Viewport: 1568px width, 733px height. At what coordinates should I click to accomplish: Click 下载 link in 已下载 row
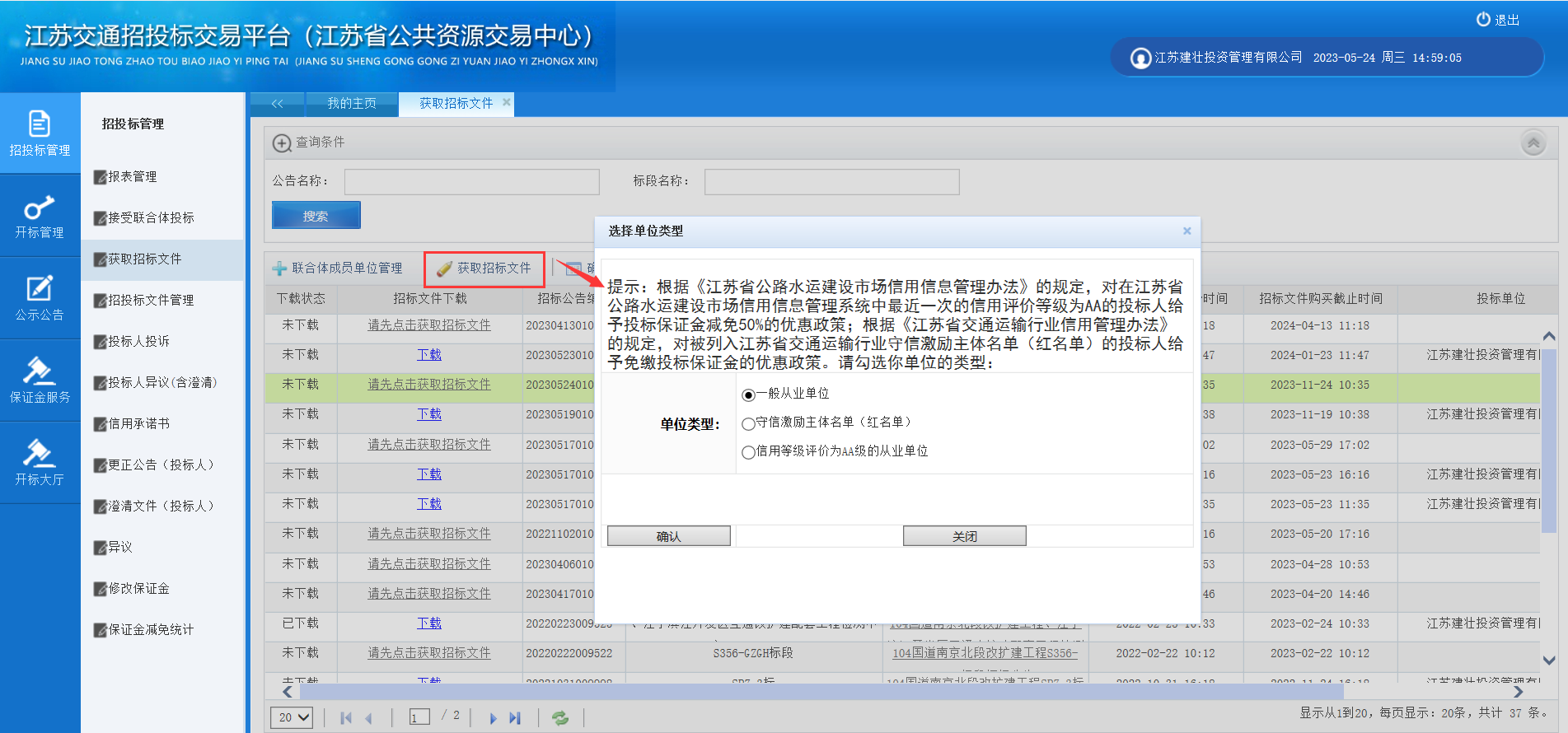pyautogui.click(x=429, y=623)
